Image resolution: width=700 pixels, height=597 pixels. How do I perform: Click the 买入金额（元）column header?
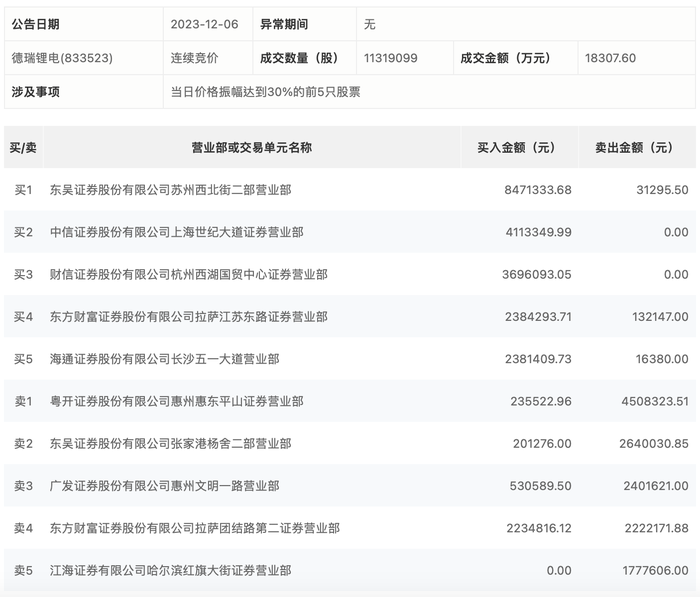coord(516,147)
